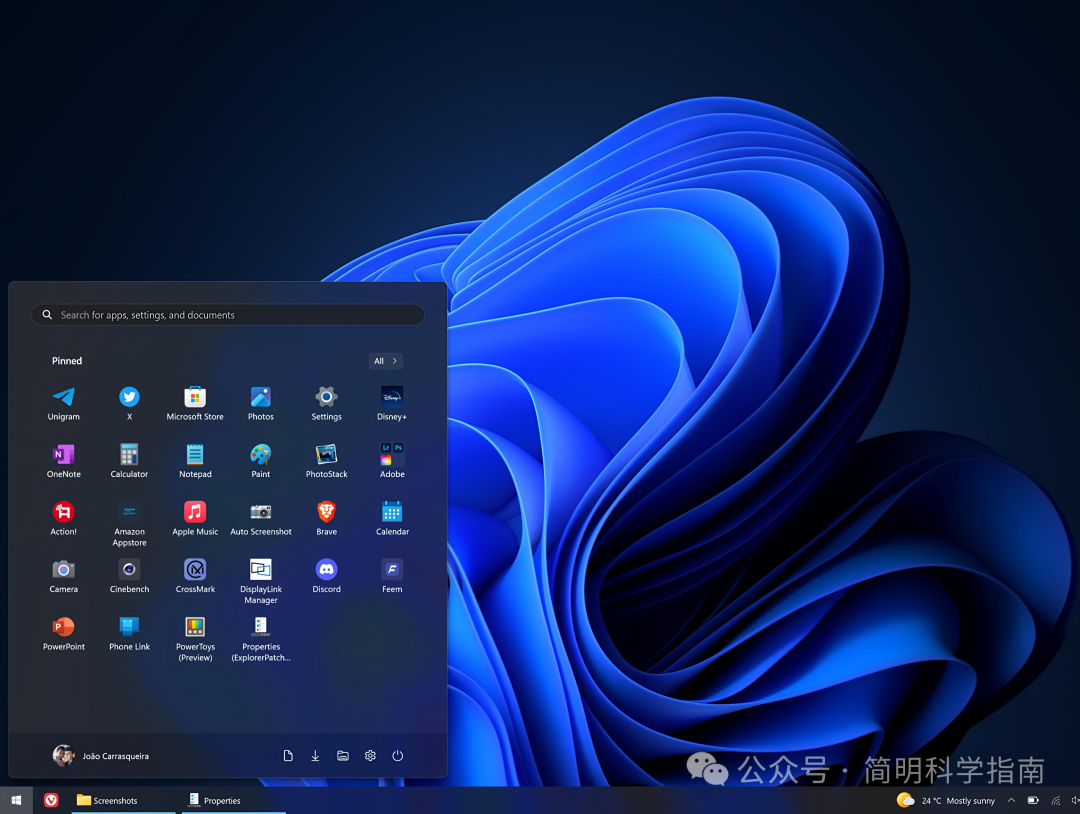Open the Brave browser
The height and width of the screenshot is (814, 1080).
coord(326,513)
